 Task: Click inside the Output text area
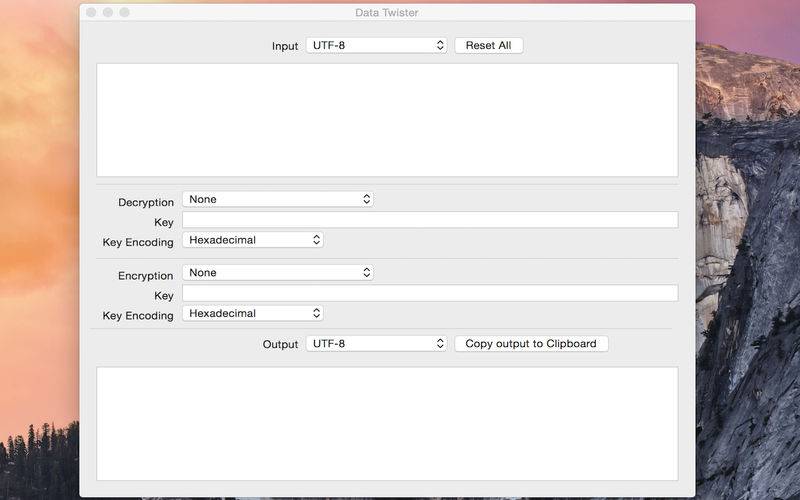[387, 423]
